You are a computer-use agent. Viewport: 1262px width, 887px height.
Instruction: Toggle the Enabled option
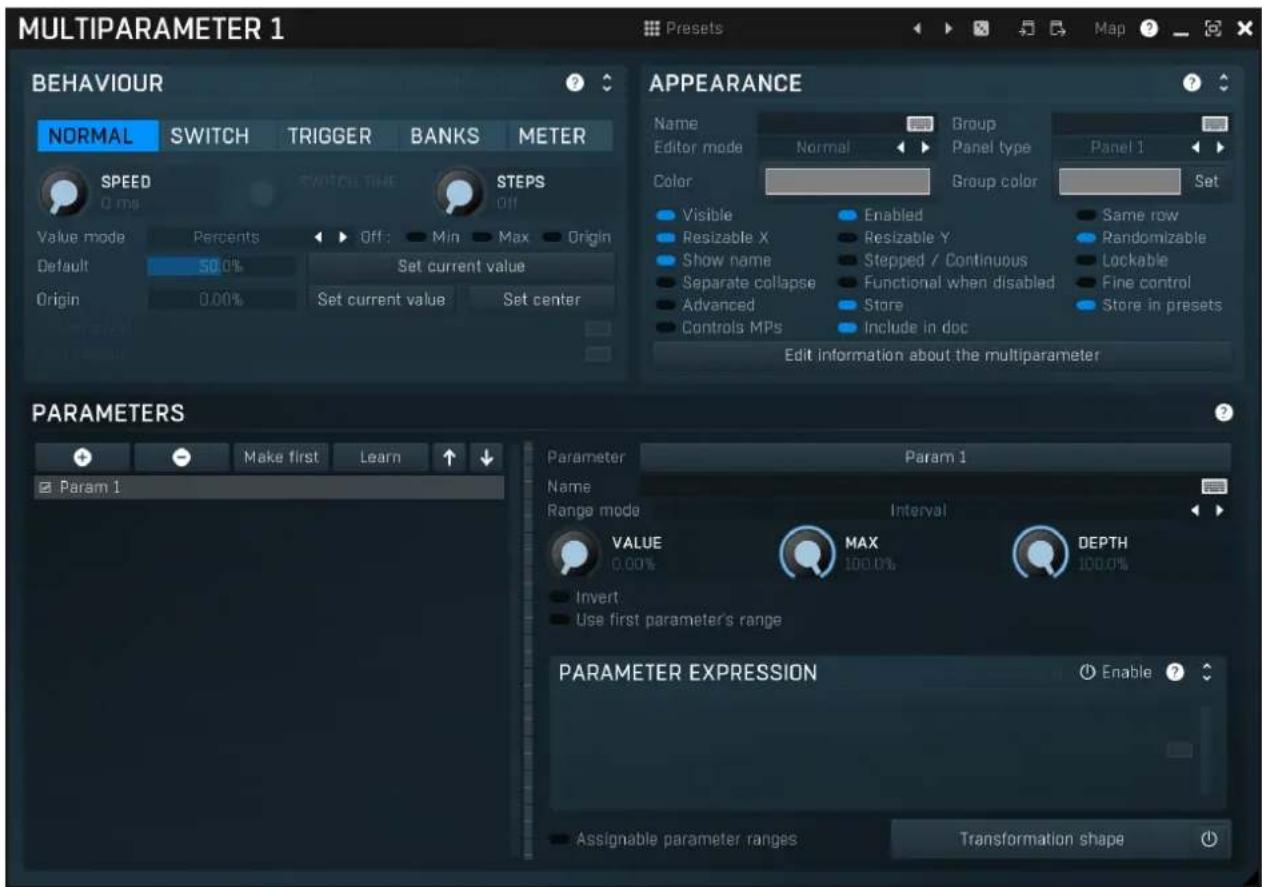click(x=880, y=215)
